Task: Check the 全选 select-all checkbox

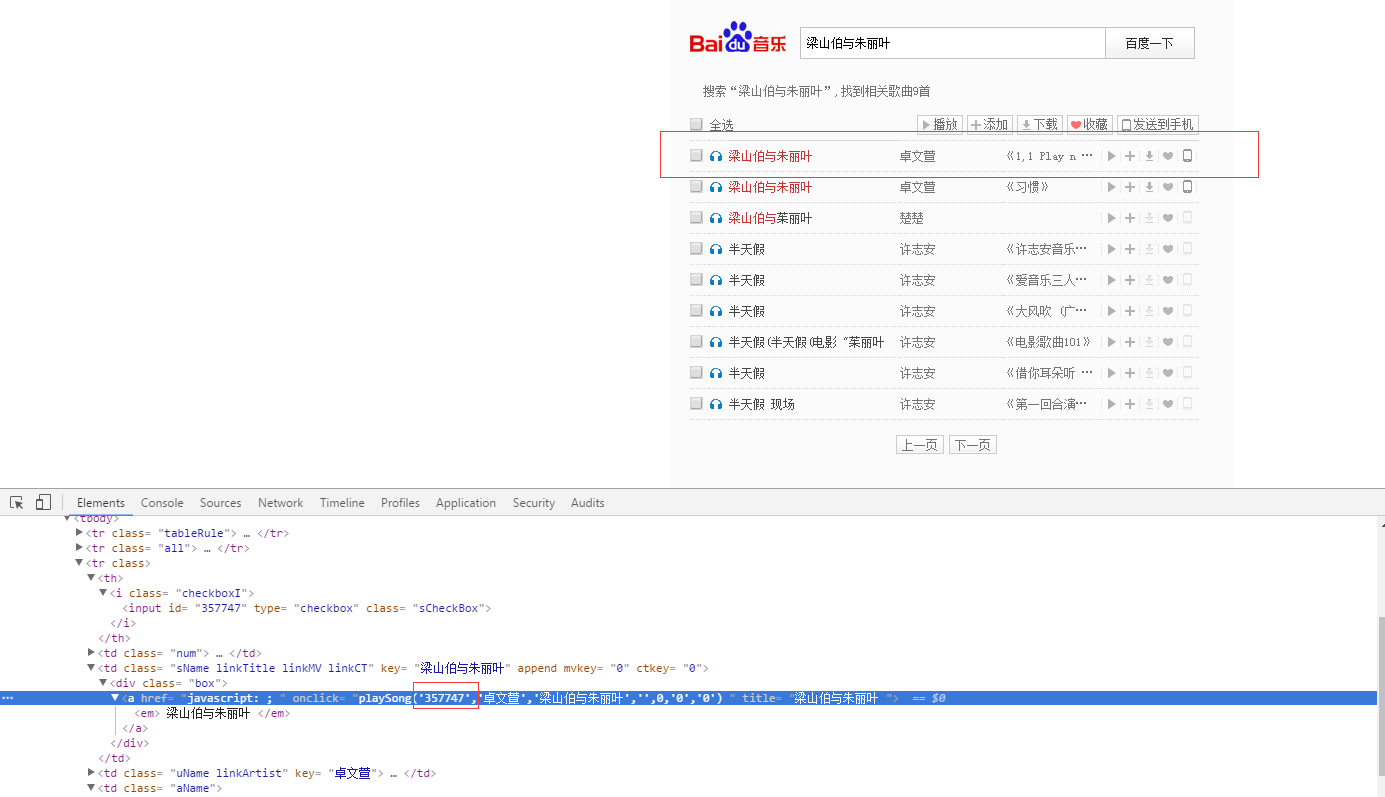Action: coord(696,124)
